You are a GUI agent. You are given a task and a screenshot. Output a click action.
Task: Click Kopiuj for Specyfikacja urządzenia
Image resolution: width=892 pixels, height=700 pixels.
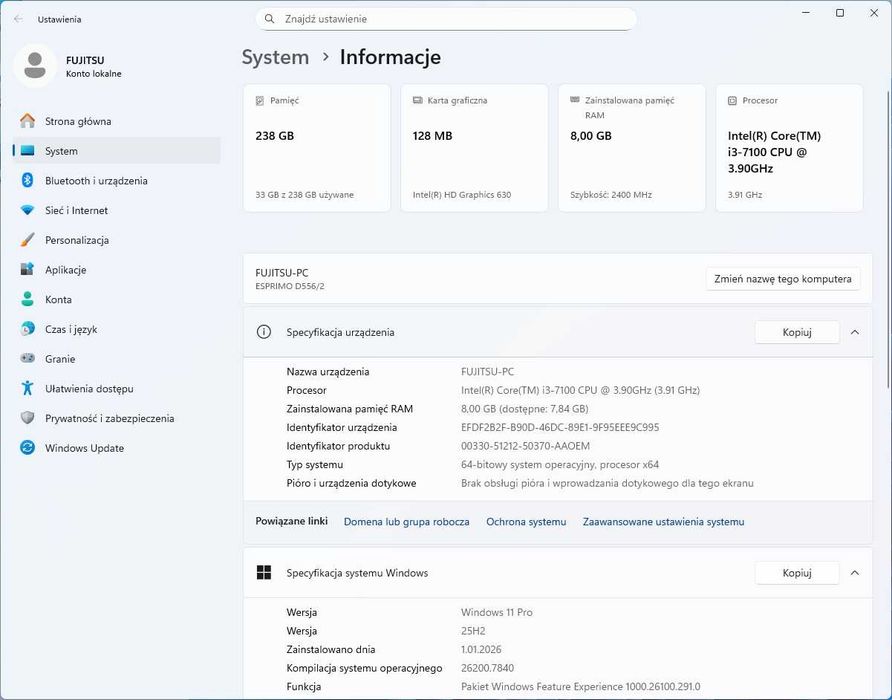click(797, 332)
